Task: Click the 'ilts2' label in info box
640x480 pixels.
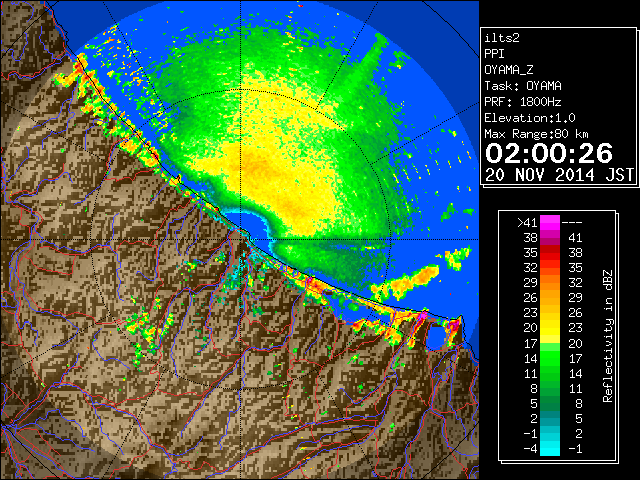Action: point(502,38)
